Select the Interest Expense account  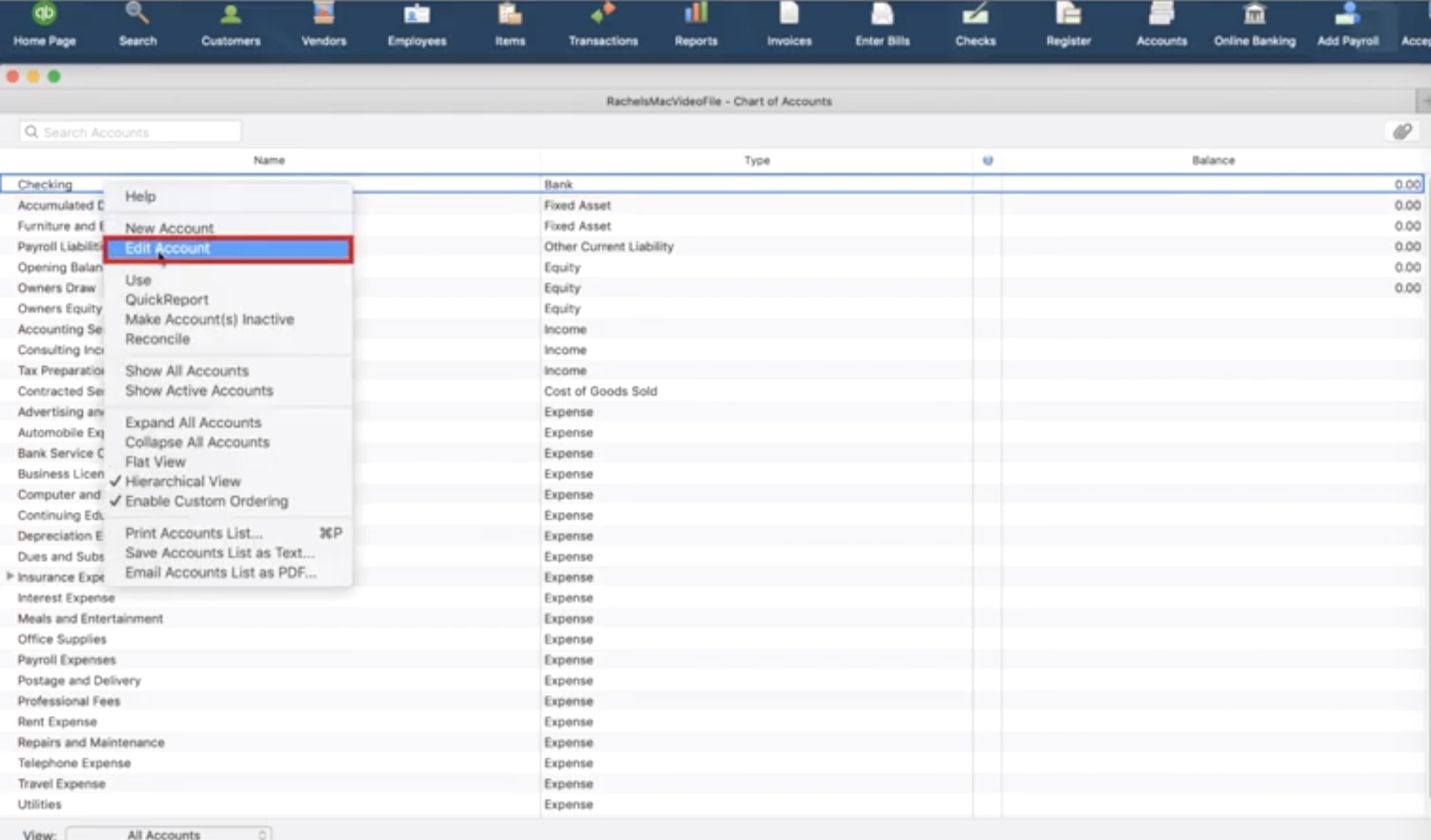coord(66,597)
